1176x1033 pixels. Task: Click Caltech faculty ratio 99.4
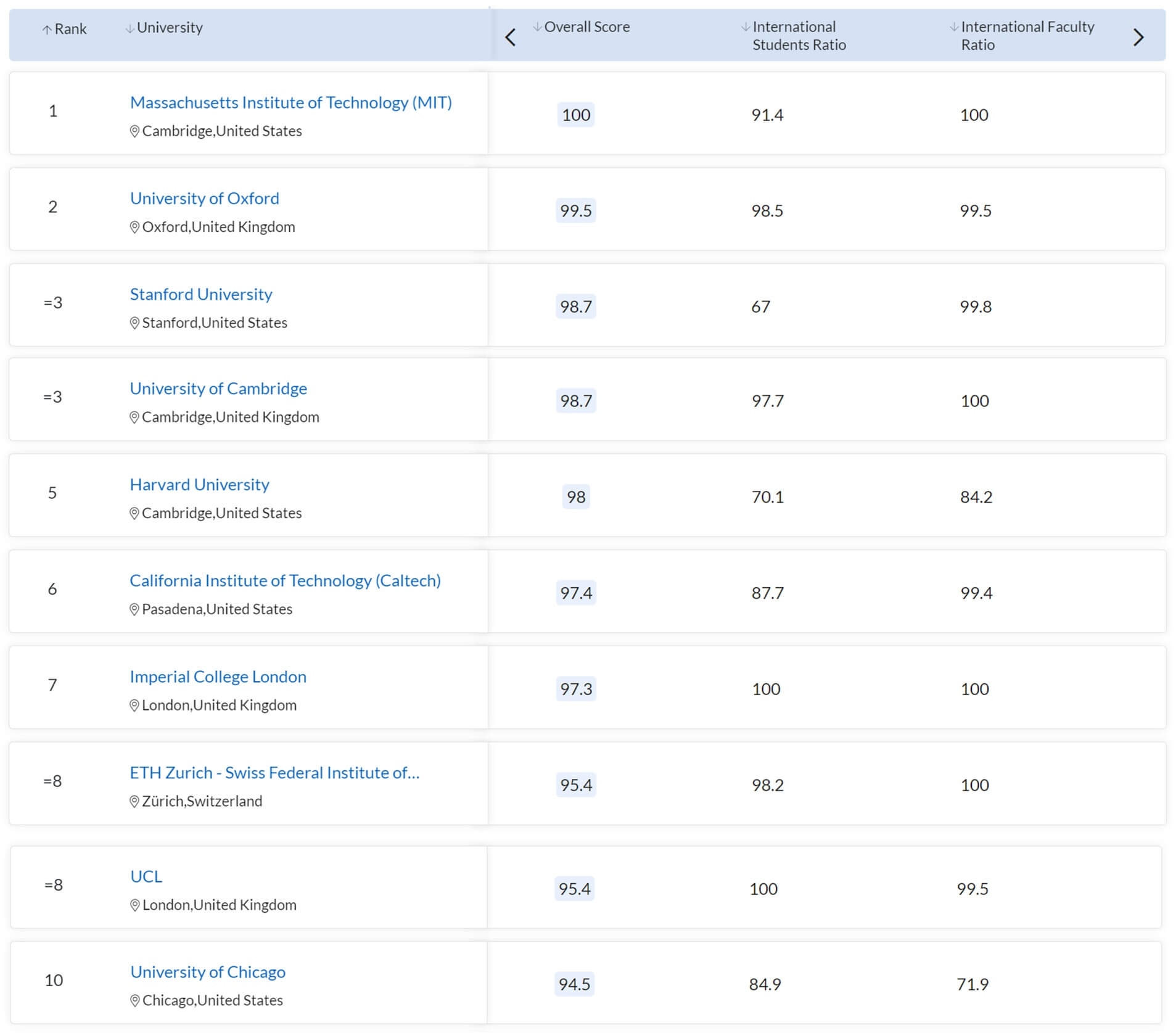(x=976, y=593)
